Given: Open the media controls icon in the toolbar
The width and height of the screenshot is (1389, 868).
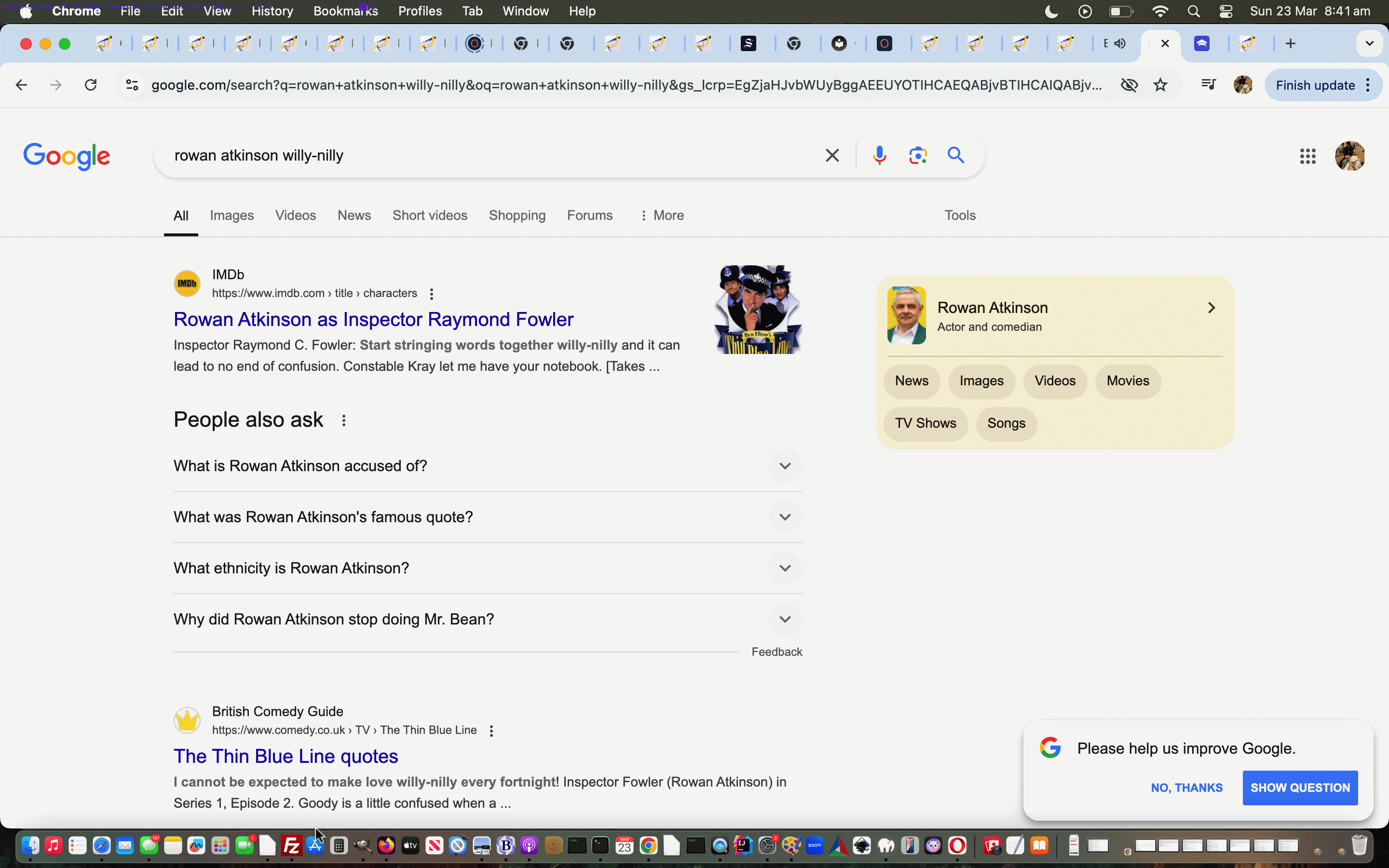Looking at the screenshot, I should tap(1208, 85).
